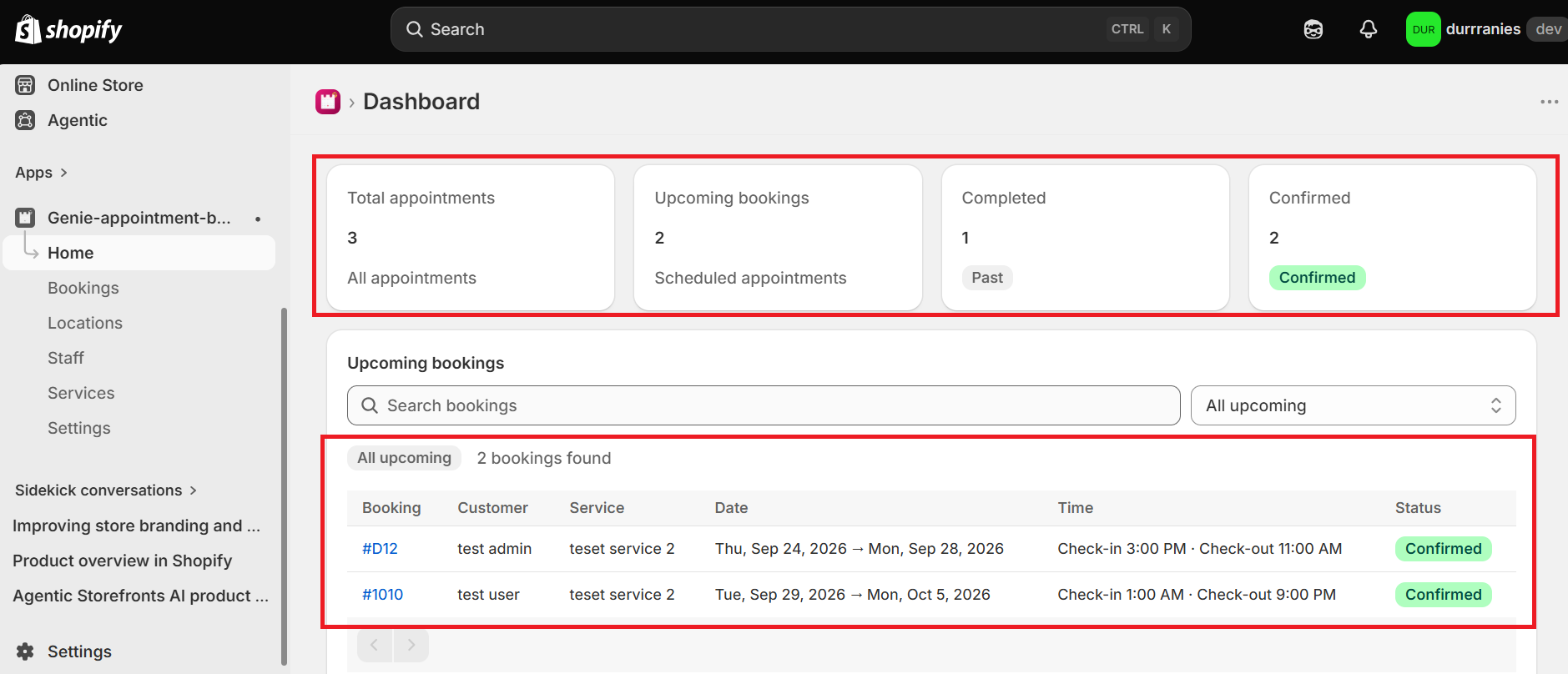Open Genie-appointment-b... app entry
This screenshot has width=1568, height=674.
click(x=139, y=218)
